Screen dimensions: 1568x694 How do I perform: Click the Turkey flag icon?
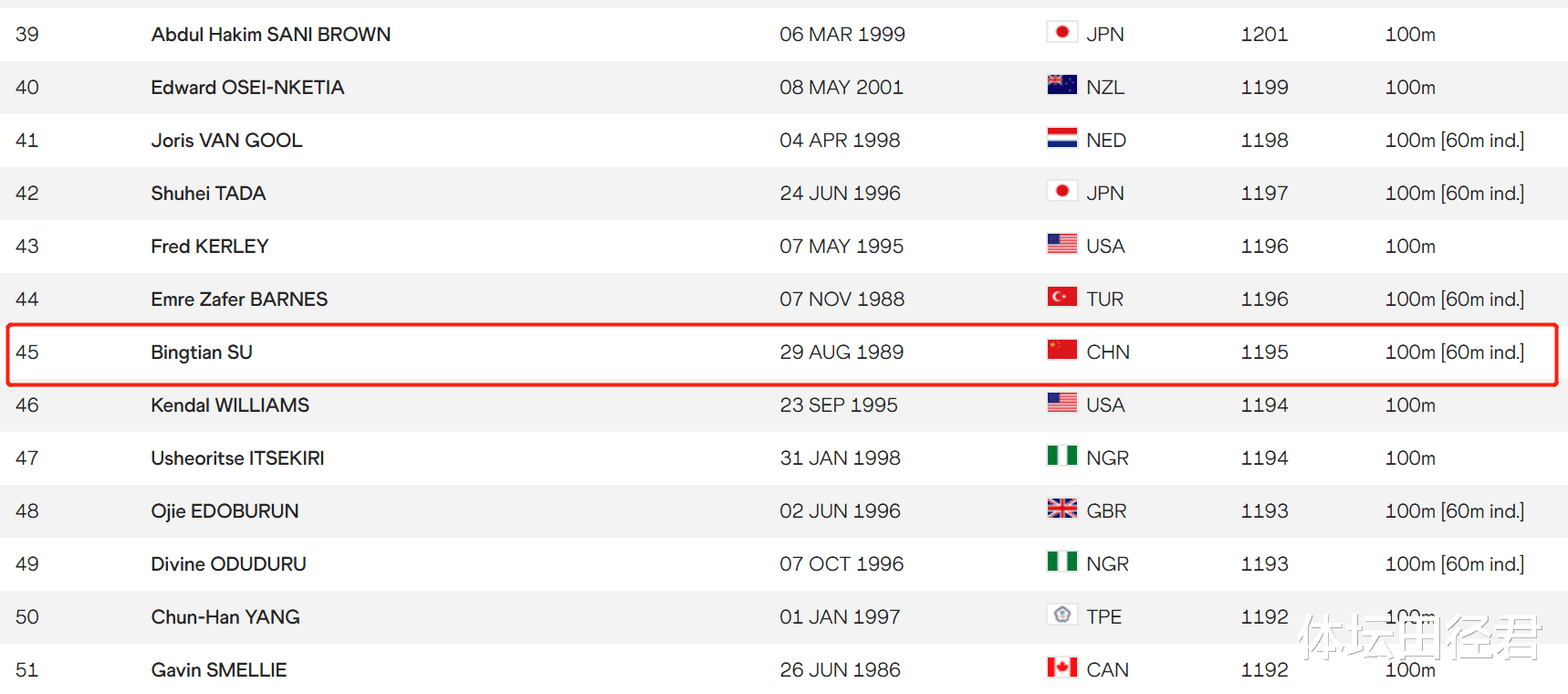(x=1061, y=297)
